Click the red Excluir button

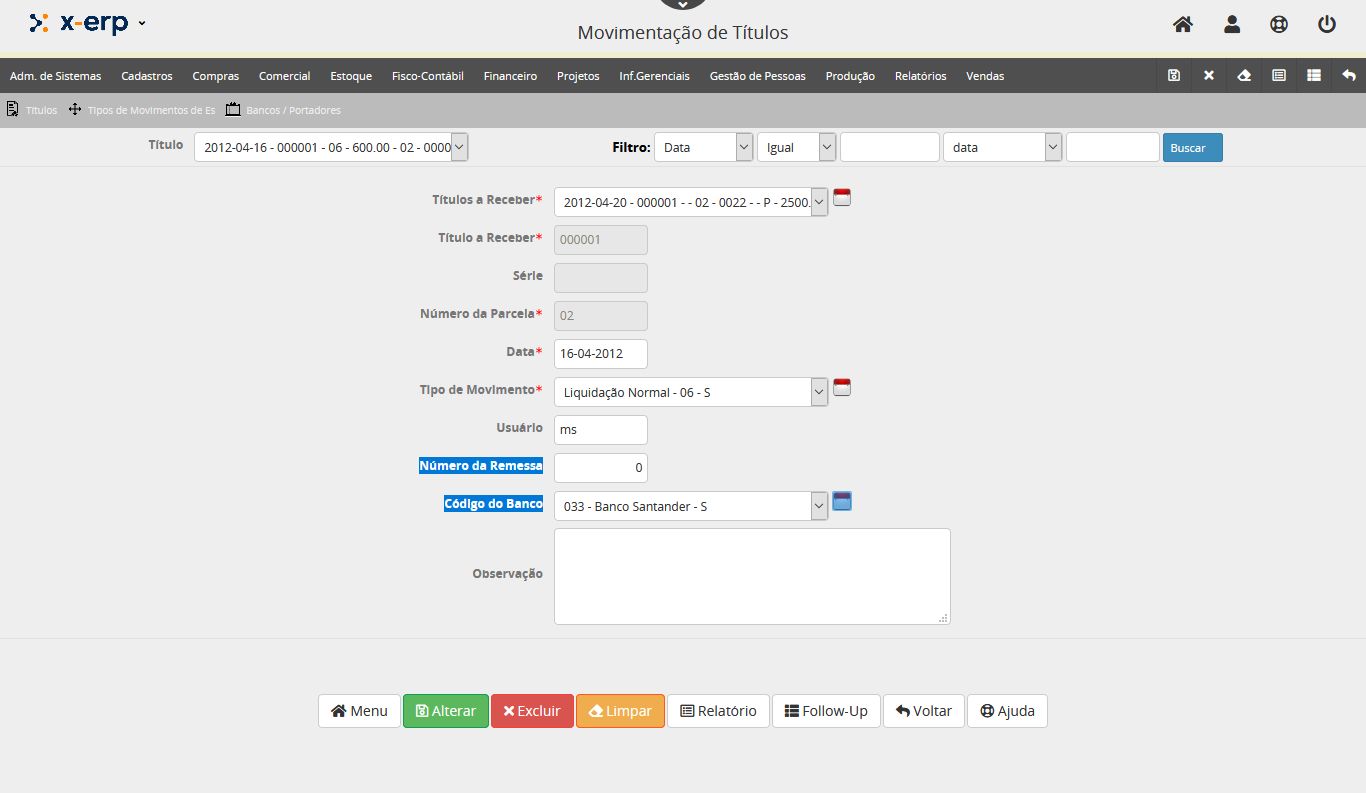pyautogui.click(x=532, y=711)
